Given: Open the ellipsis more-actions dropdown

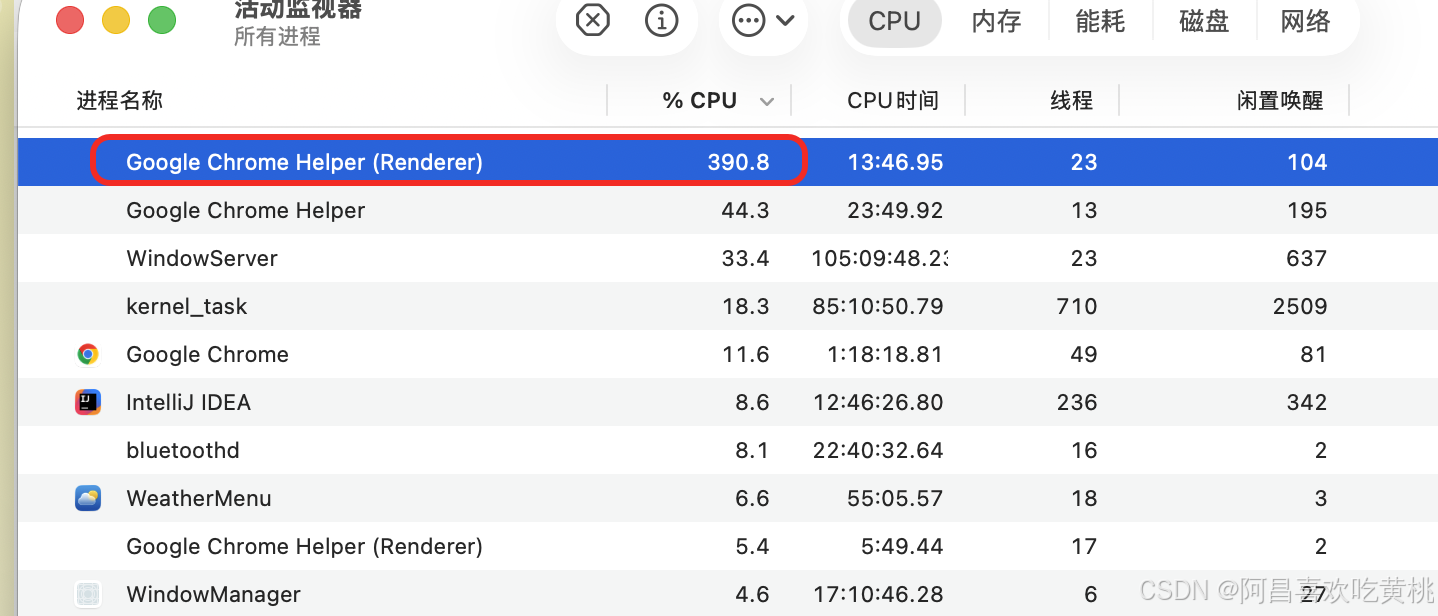Looking at the screenshot, I should point(763,20).
